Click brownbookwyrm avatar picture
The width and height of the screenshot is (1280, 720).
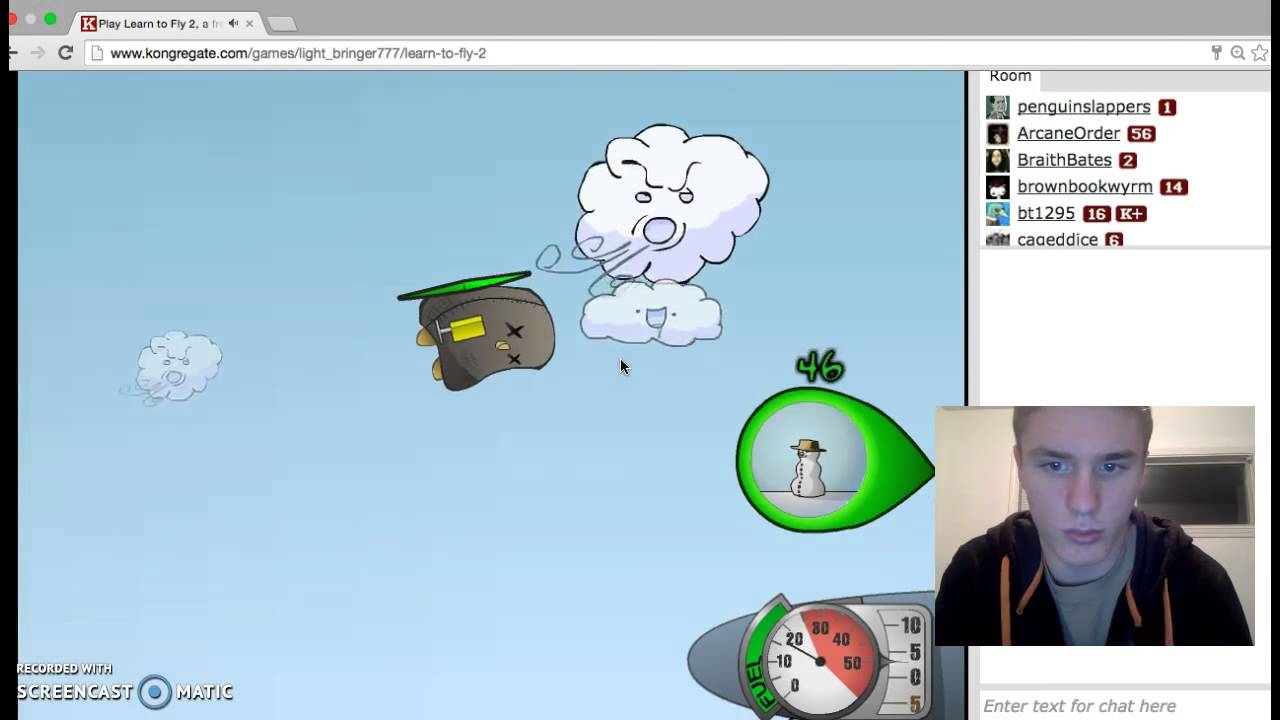tap(998, 187)
